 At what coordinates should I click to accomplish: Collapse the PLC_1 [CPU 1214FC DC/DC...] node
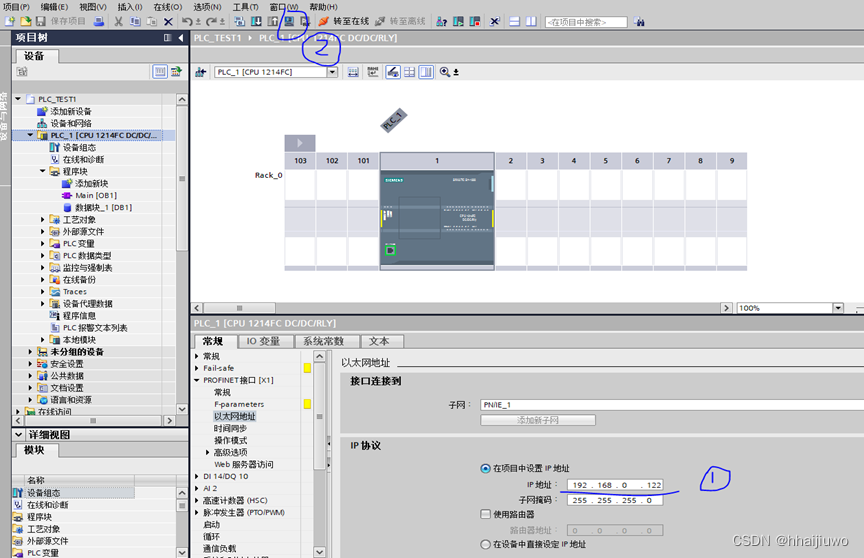(x=30, y=134)
